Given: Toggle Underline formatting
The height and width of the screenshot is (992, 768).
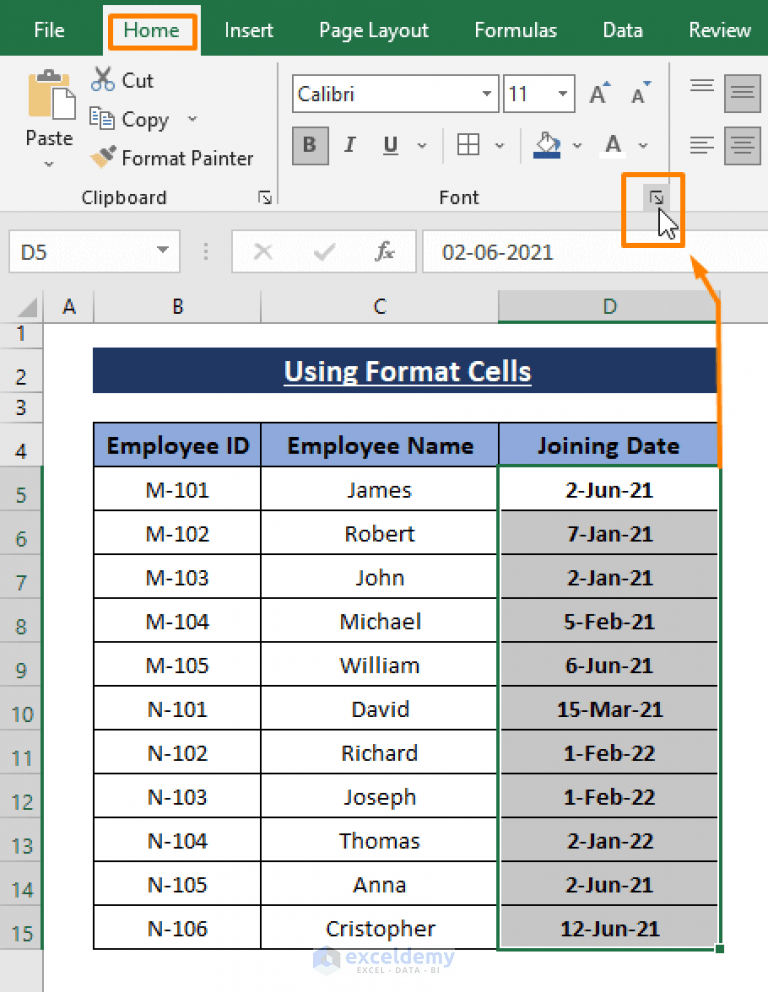Looking at the screenshot, I should [x=388, y=145].
